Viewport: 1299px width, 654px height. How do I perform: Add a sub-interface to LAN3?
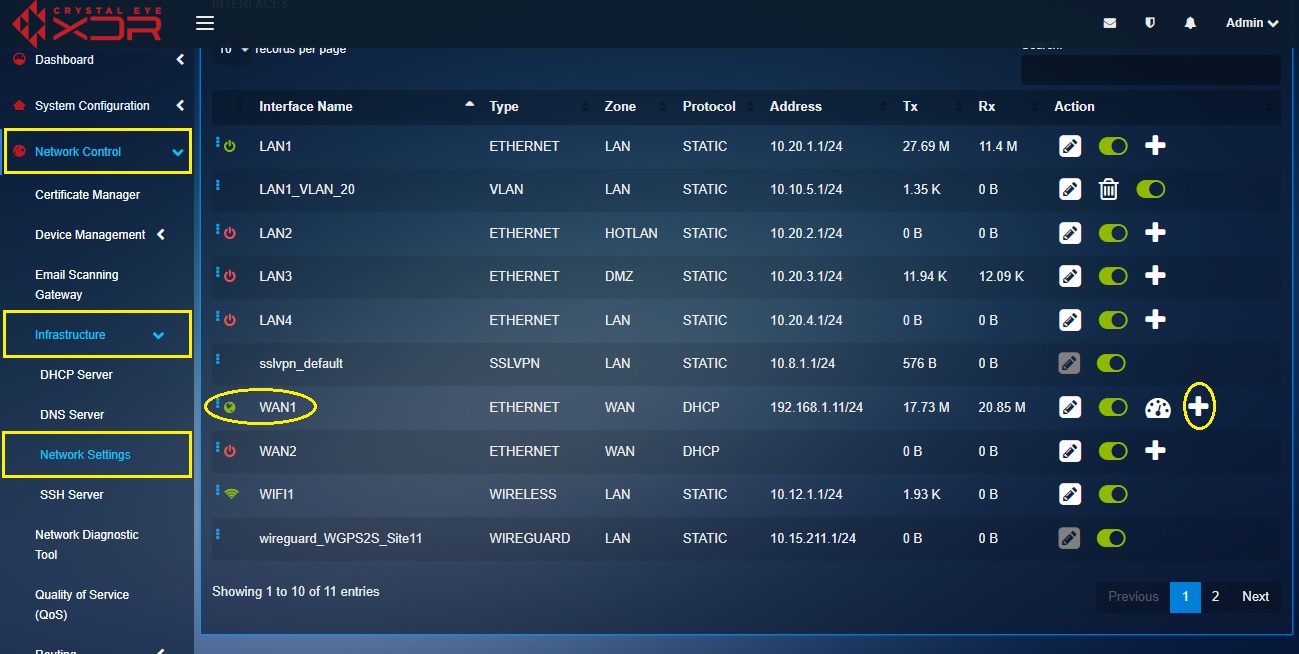pos(1155,276)
